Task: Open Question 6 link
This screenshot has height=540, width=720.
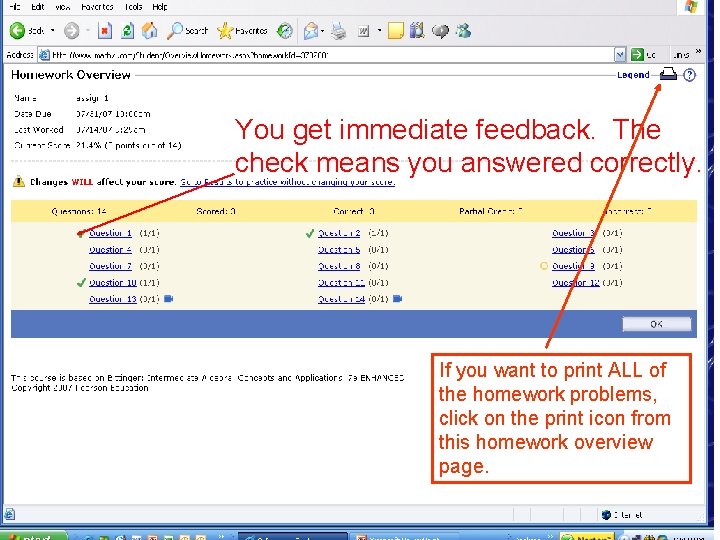Action: click(x=574, y=250)
